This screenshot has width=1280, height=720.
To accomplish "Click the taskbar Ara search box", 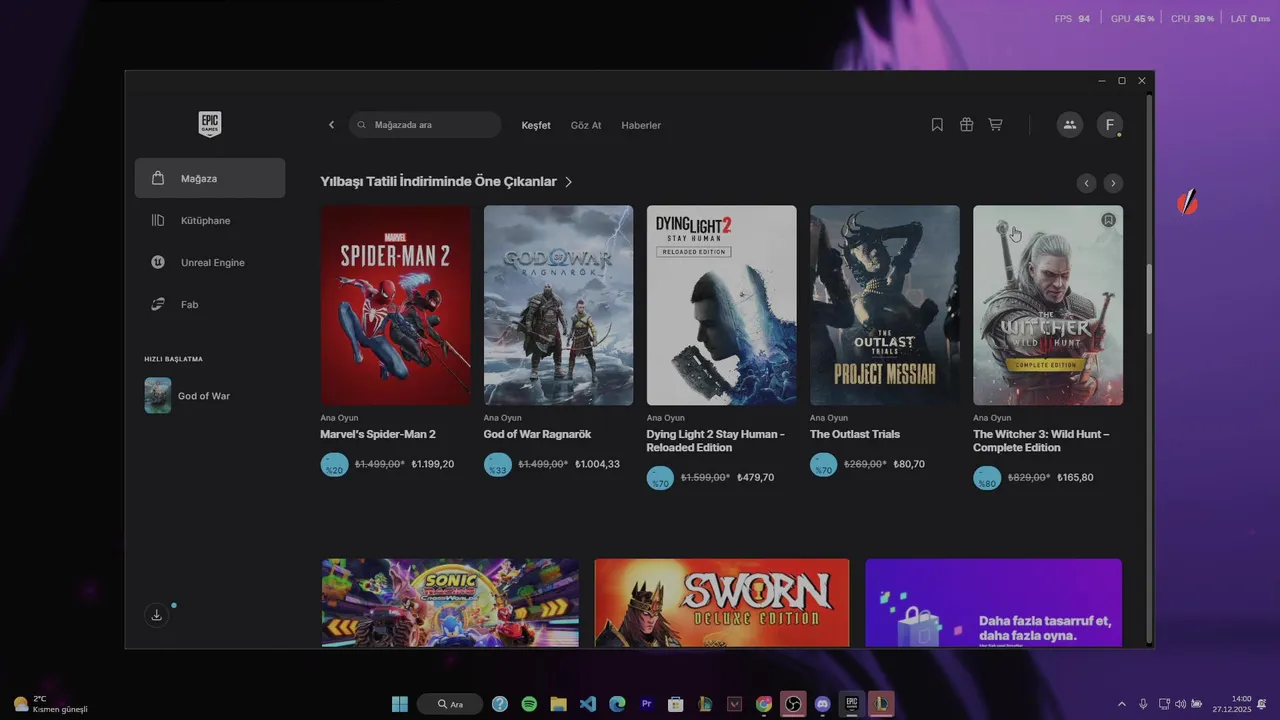I will pos(450,704).
